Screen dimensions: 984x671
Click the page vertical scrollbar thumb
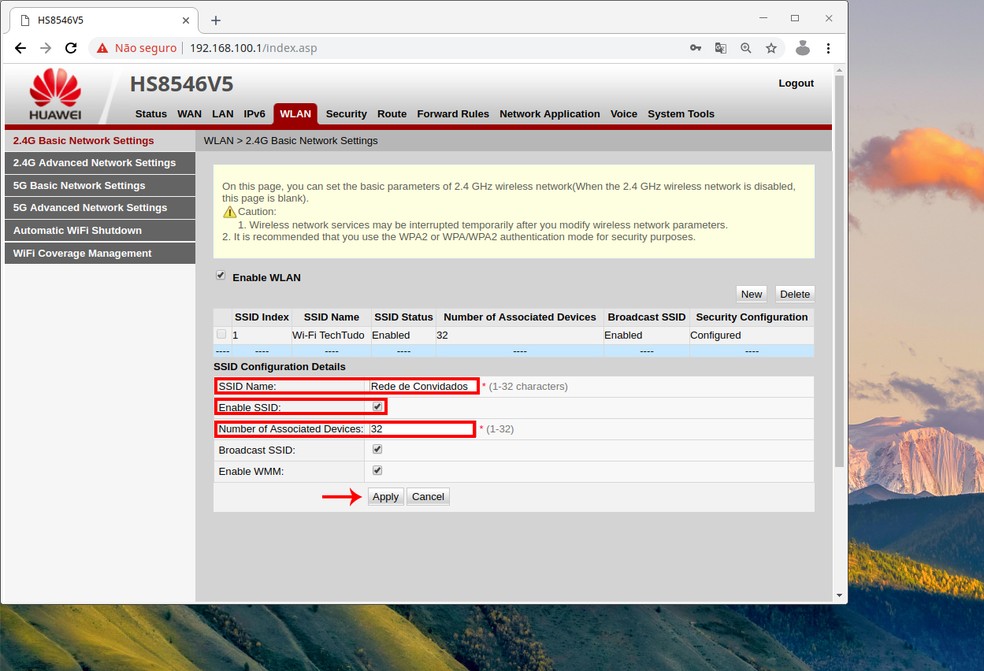pyautogui.click(x=839, y=270)
